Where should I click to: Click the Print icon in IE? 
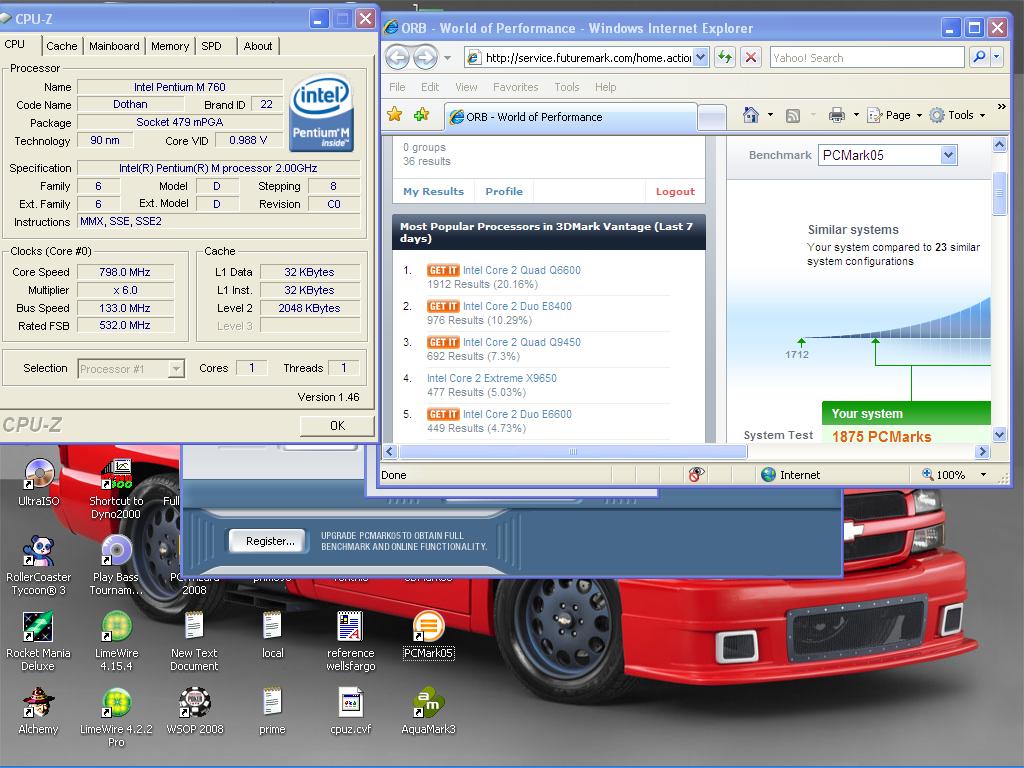coord(837,115)
